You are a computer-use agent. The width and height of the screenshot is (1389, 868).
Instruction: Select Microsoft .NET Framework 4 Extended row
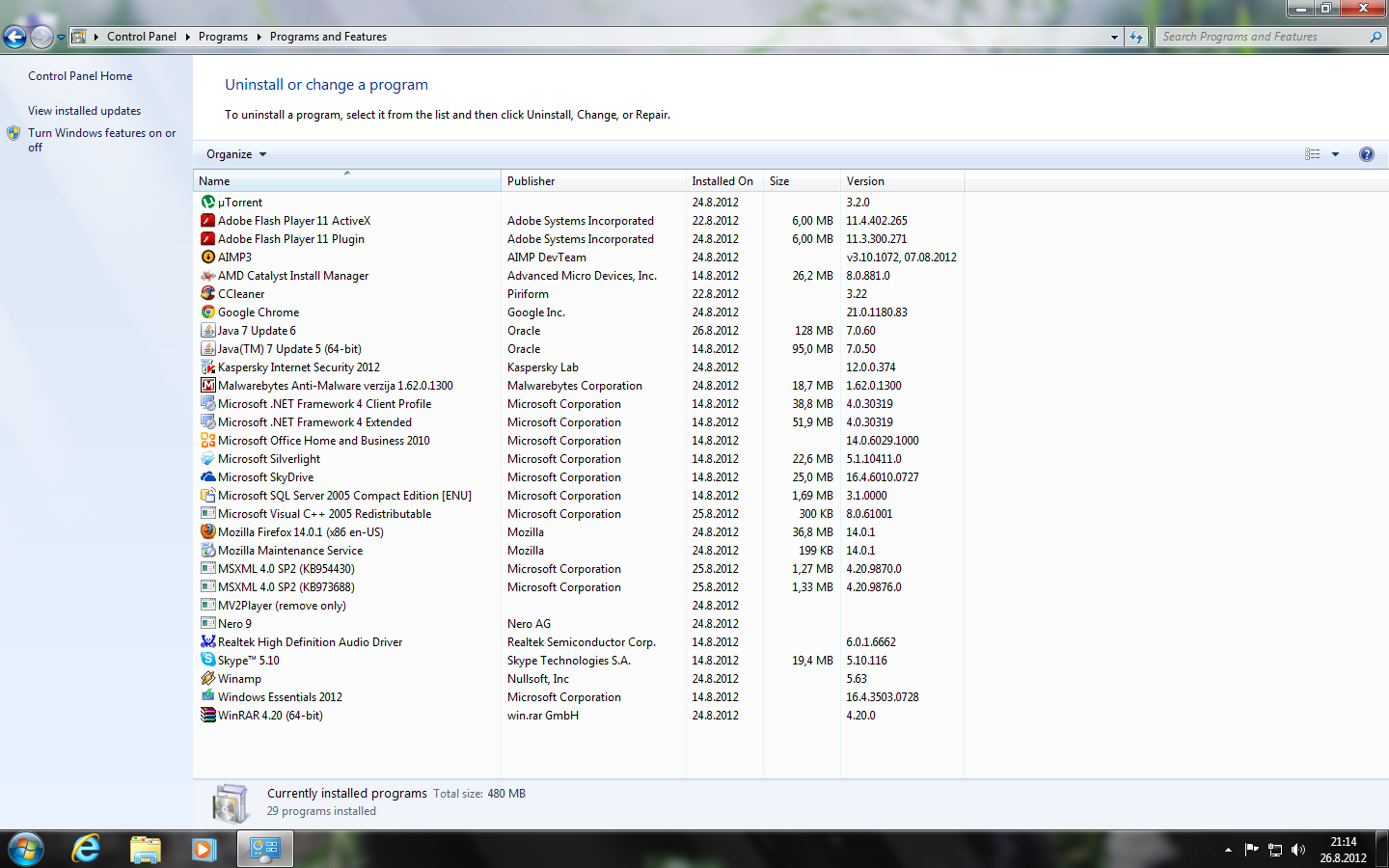click(579, 422)
